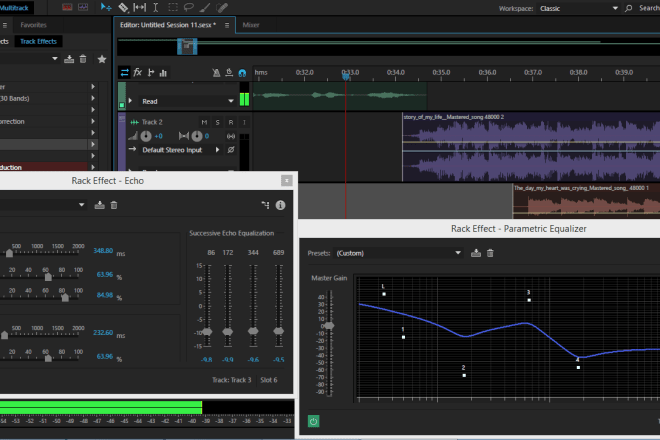This screenshot has width=660, height=440.
Task: Select the story_of_my_life_Mastered_song clip
Action: (x=531, y=147)
